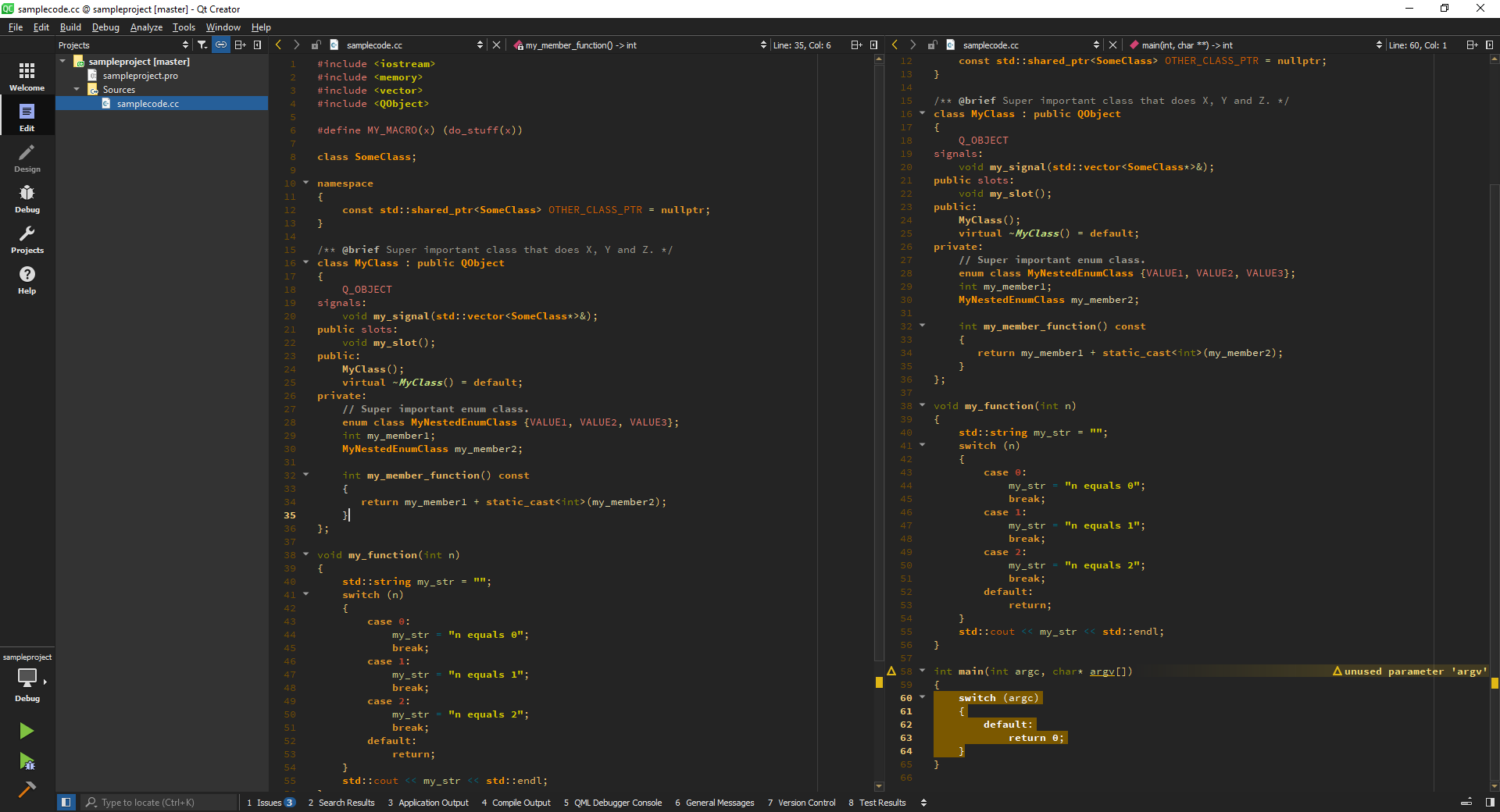This screenshot has height=812, width=1500.
Task: Open General Messages pane
Action: [715, 803]
